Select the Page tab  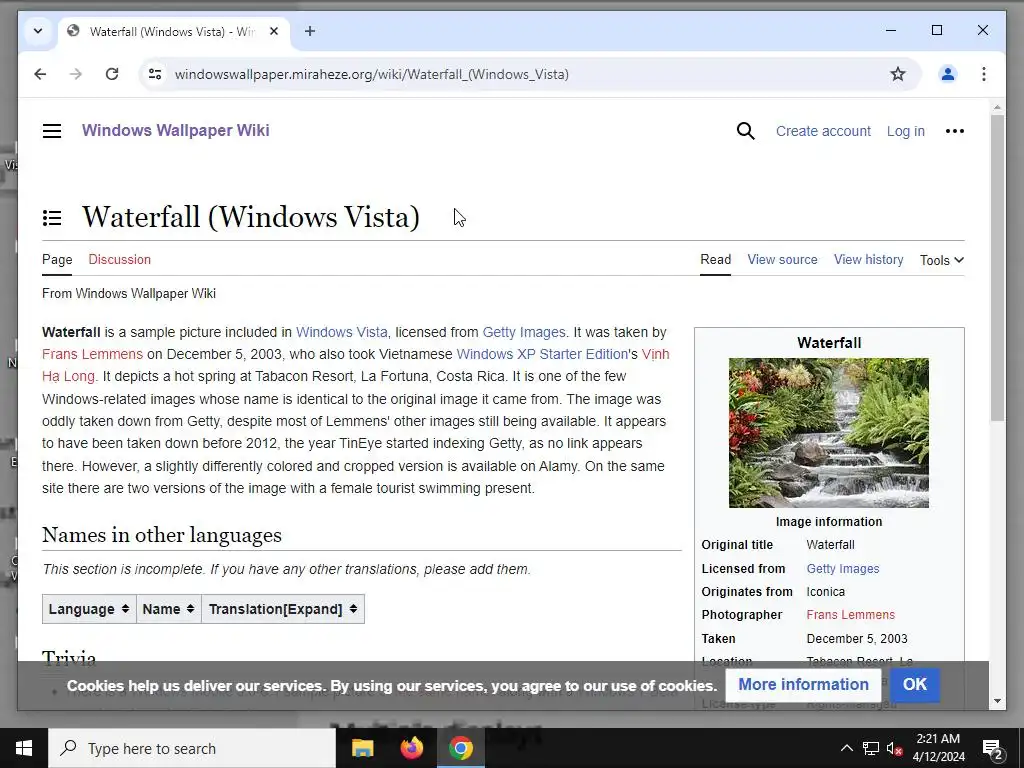click(x=57, y=259)
